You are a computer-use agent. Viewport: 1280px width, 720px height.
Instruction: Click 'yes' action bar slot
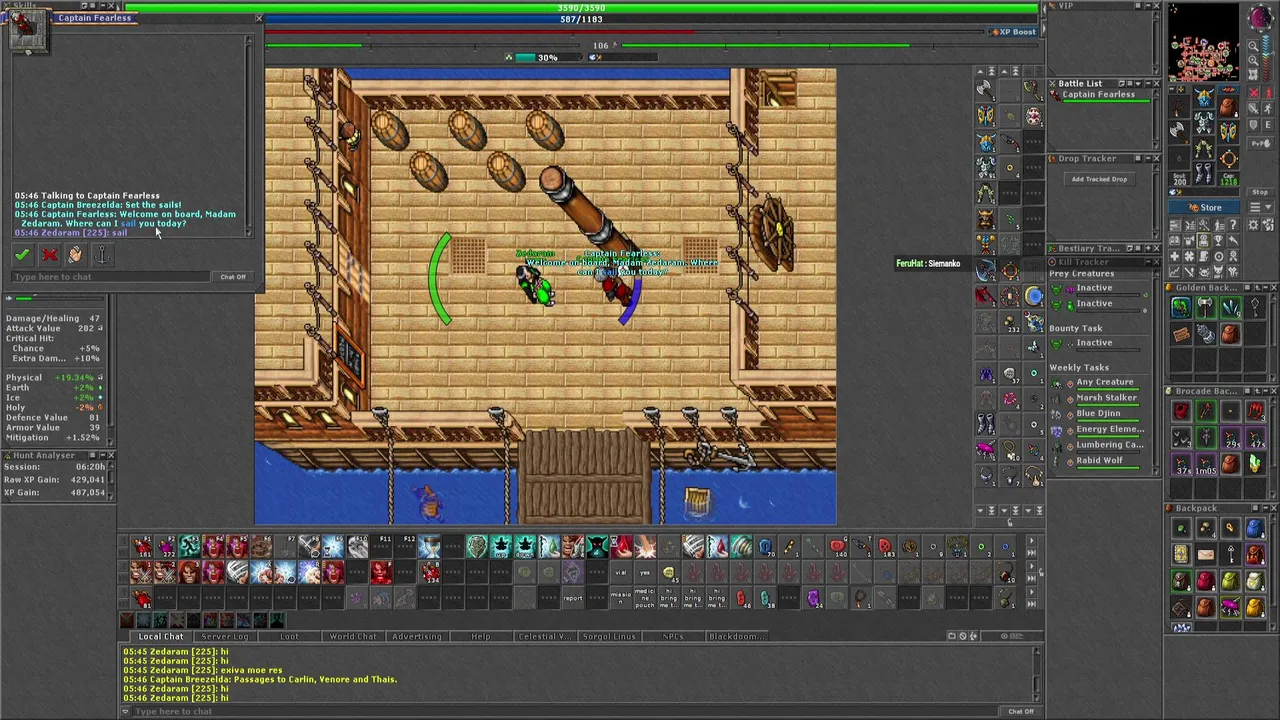point(644,573)
